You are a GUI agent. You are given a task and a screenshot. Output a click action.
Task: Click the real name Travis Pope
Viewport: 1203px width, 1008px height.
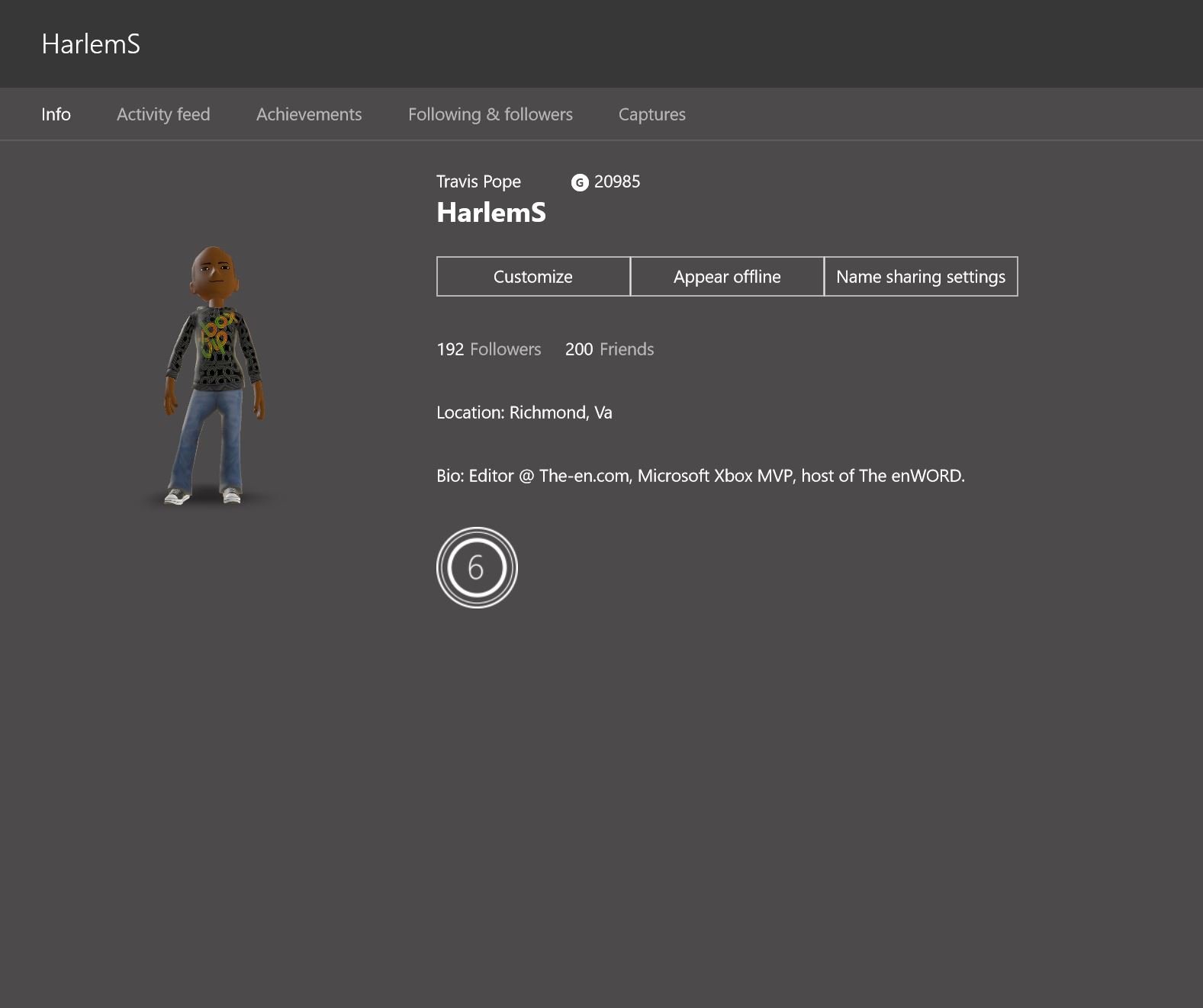[478, 181]
